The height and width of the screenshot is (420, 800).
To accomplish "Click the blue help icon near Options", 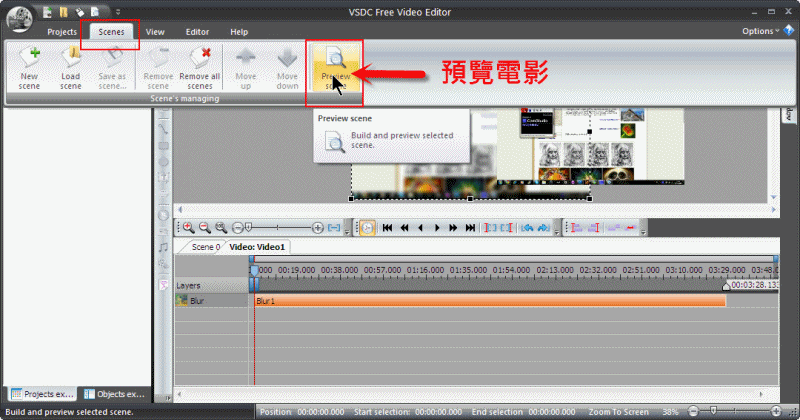I will [789, 31].
